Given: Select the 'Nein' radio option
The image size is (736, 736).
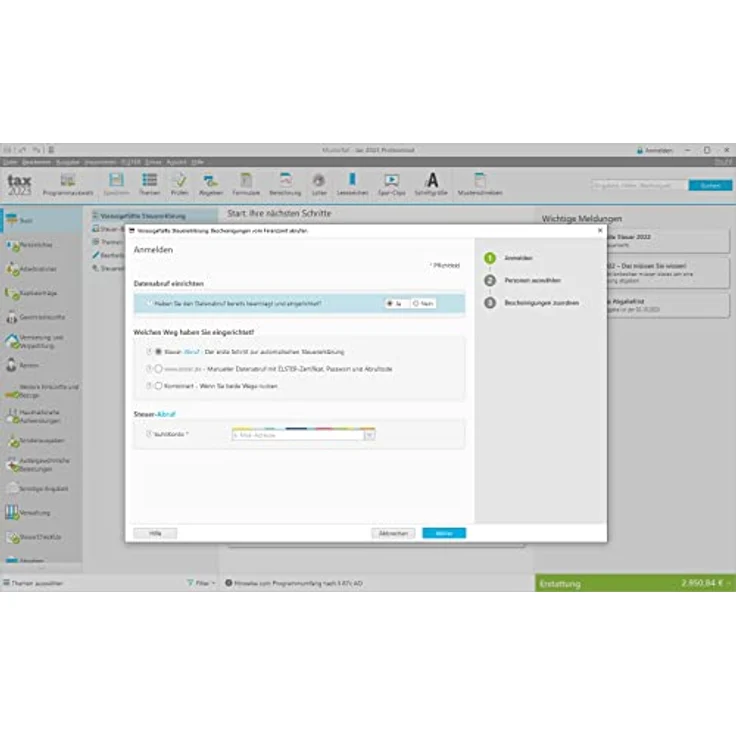Looking at the screenshot, I should tap(416, 303).
